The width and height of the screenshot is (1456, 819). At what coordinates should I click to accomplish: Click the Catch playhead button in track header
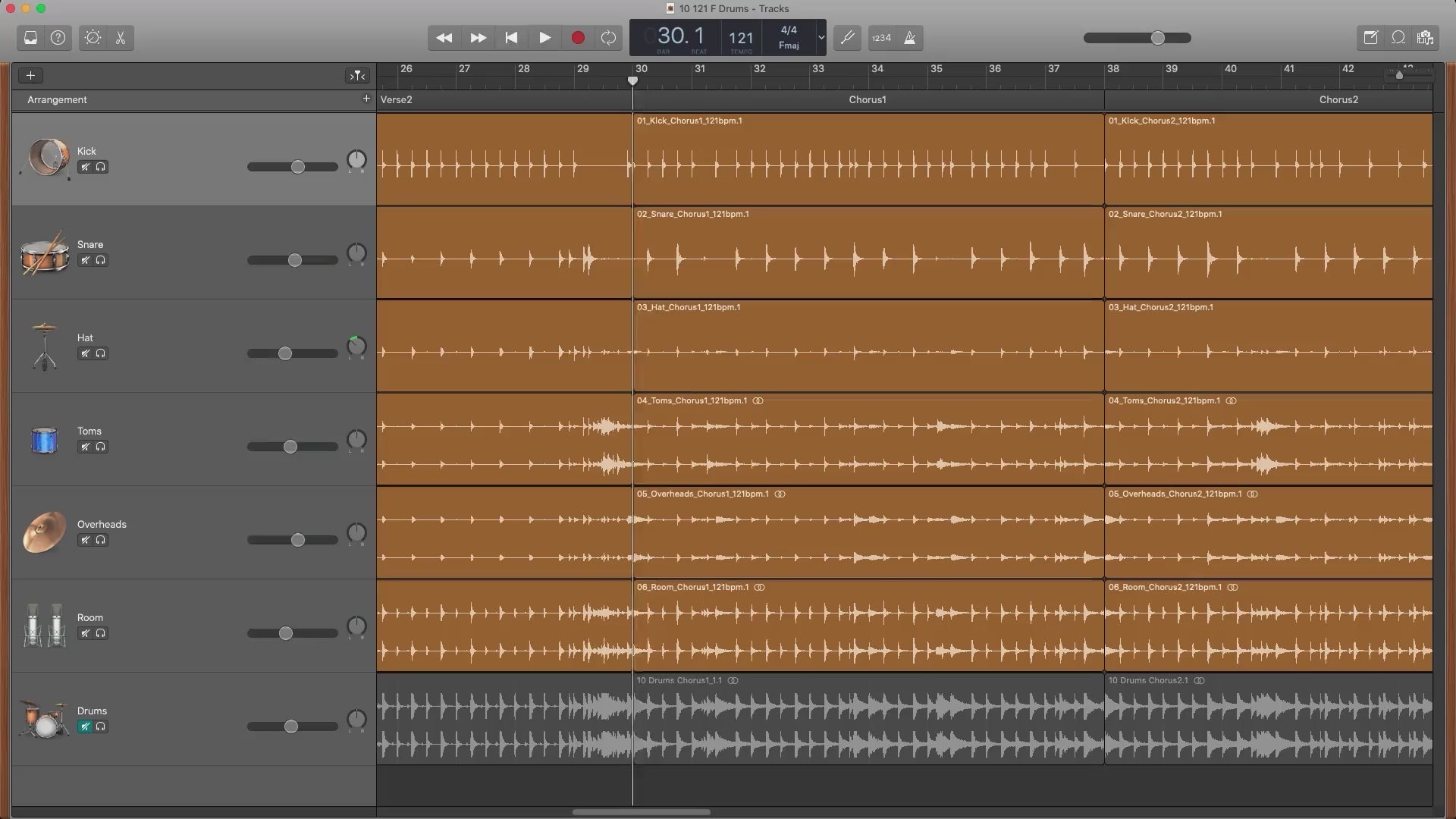tap(357, 75)
